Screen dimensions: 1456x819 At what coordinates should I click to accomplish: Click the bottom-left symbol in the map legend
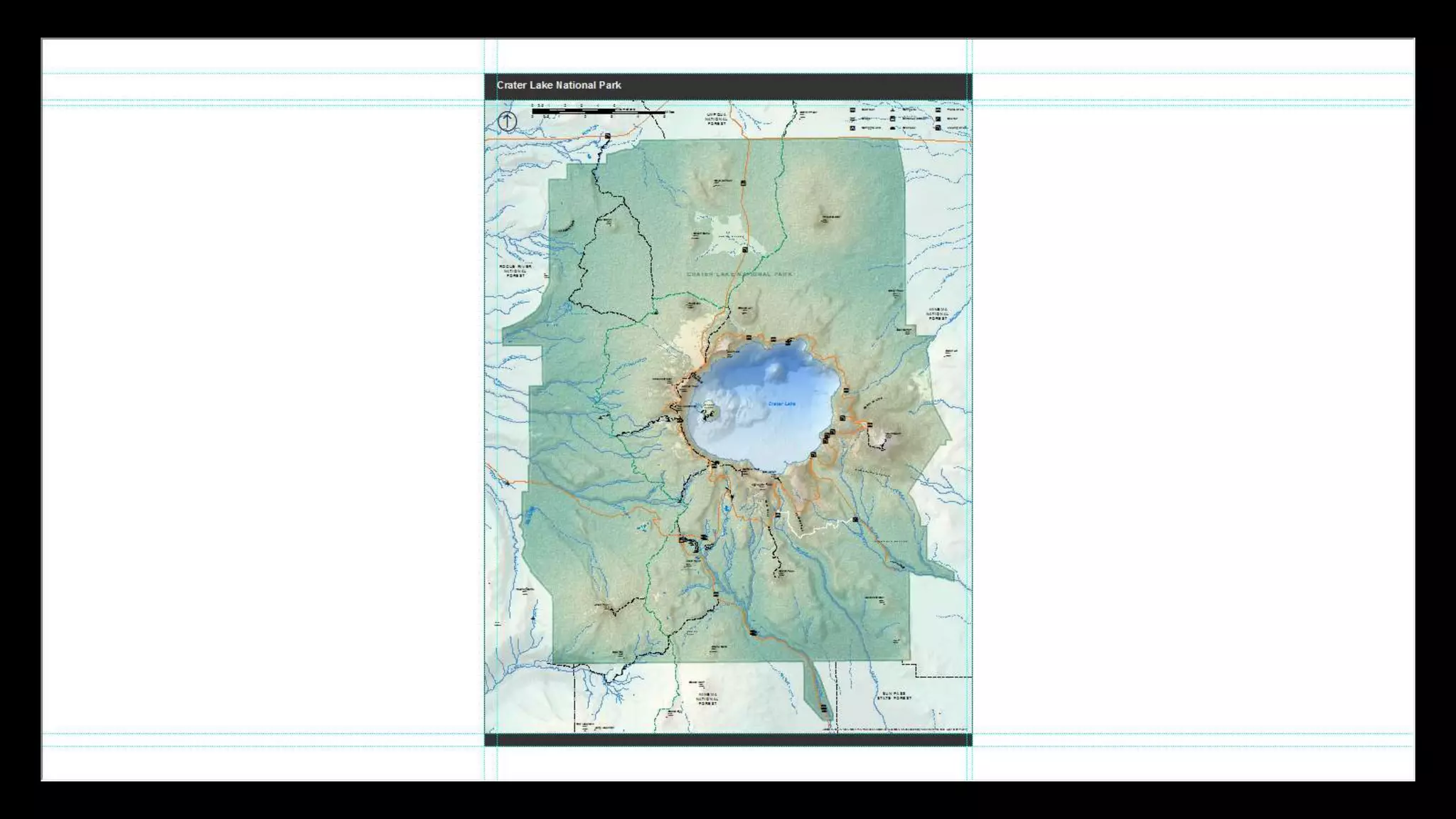[x=852, y=128]
